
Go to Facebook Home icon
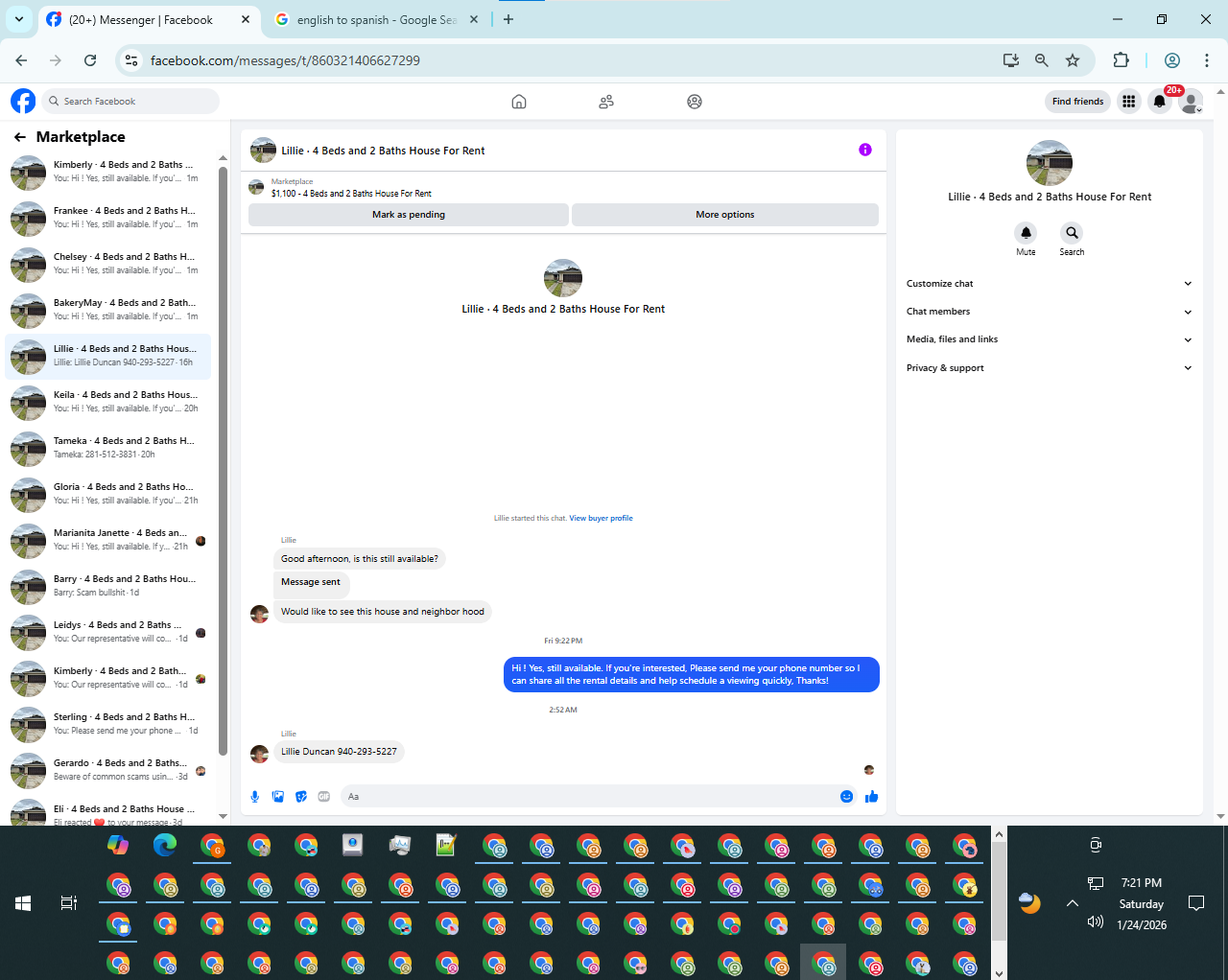[x=519, y=102]
